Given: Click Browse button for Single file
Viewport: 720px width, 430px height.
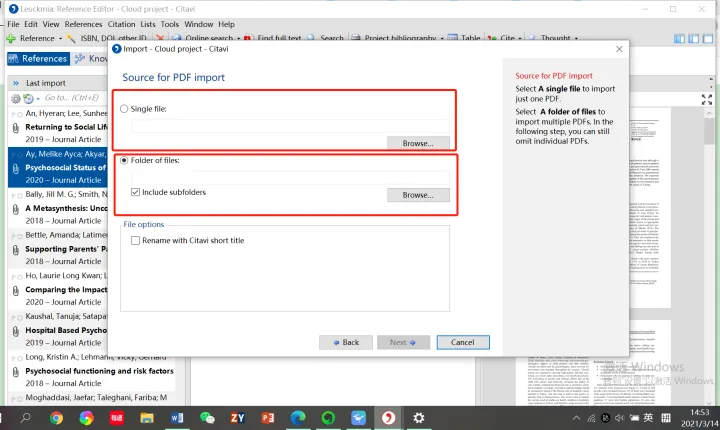Looking at the screenshot, I should [x=418, y=143].
